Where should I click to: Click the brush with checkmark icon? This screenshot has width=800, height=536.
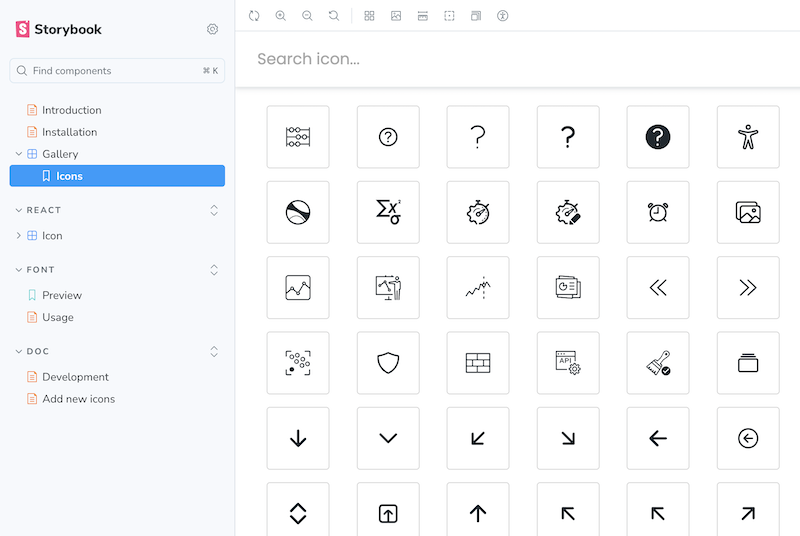pos(658,363)
